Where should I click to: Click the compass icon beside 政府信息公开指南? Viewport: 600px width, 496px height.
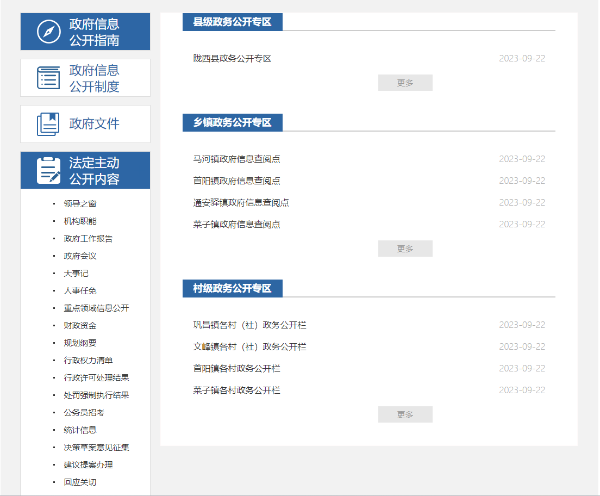(x=49, y=32)
